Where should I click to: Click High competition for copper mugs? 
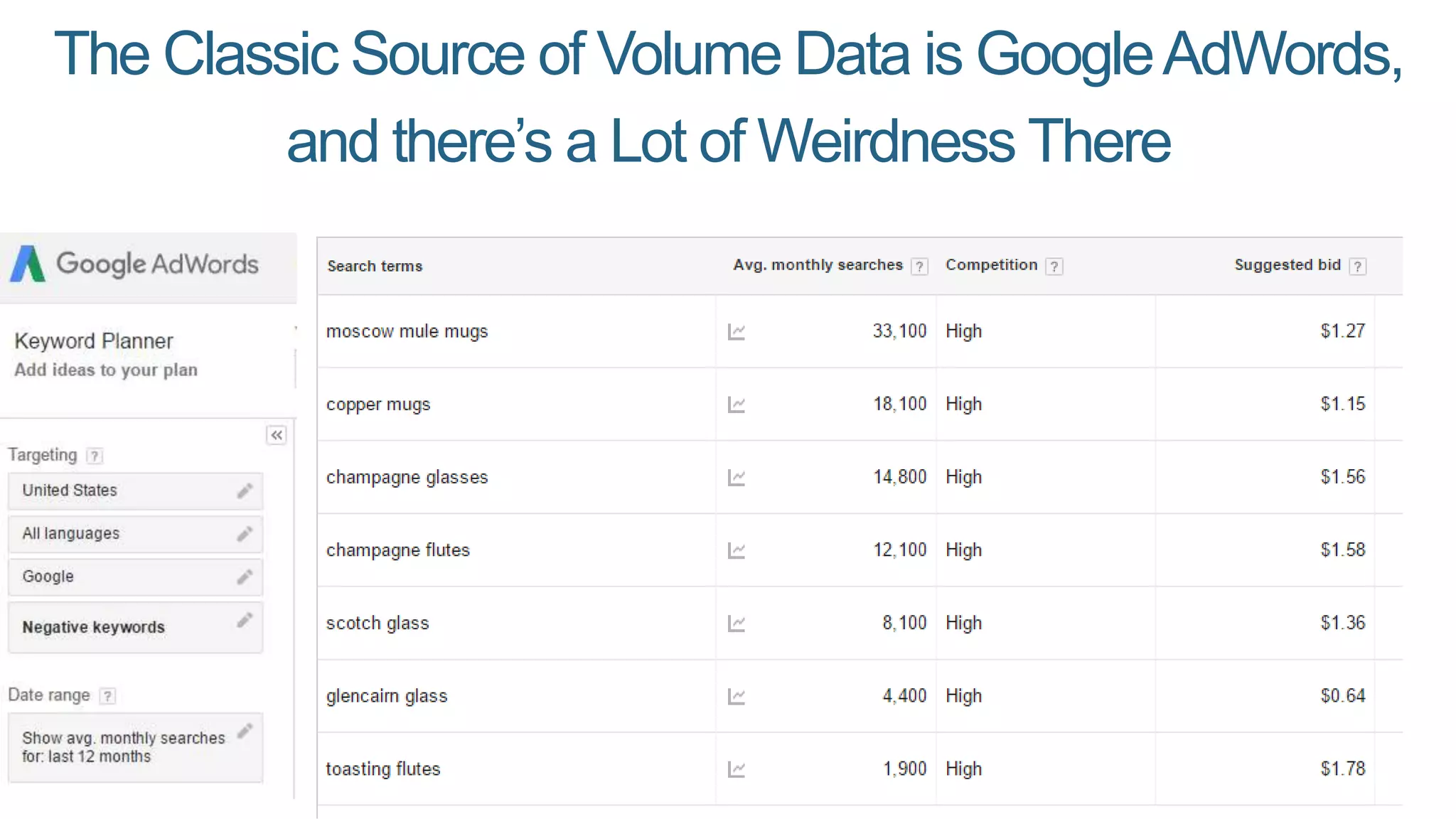pos(963,405)
